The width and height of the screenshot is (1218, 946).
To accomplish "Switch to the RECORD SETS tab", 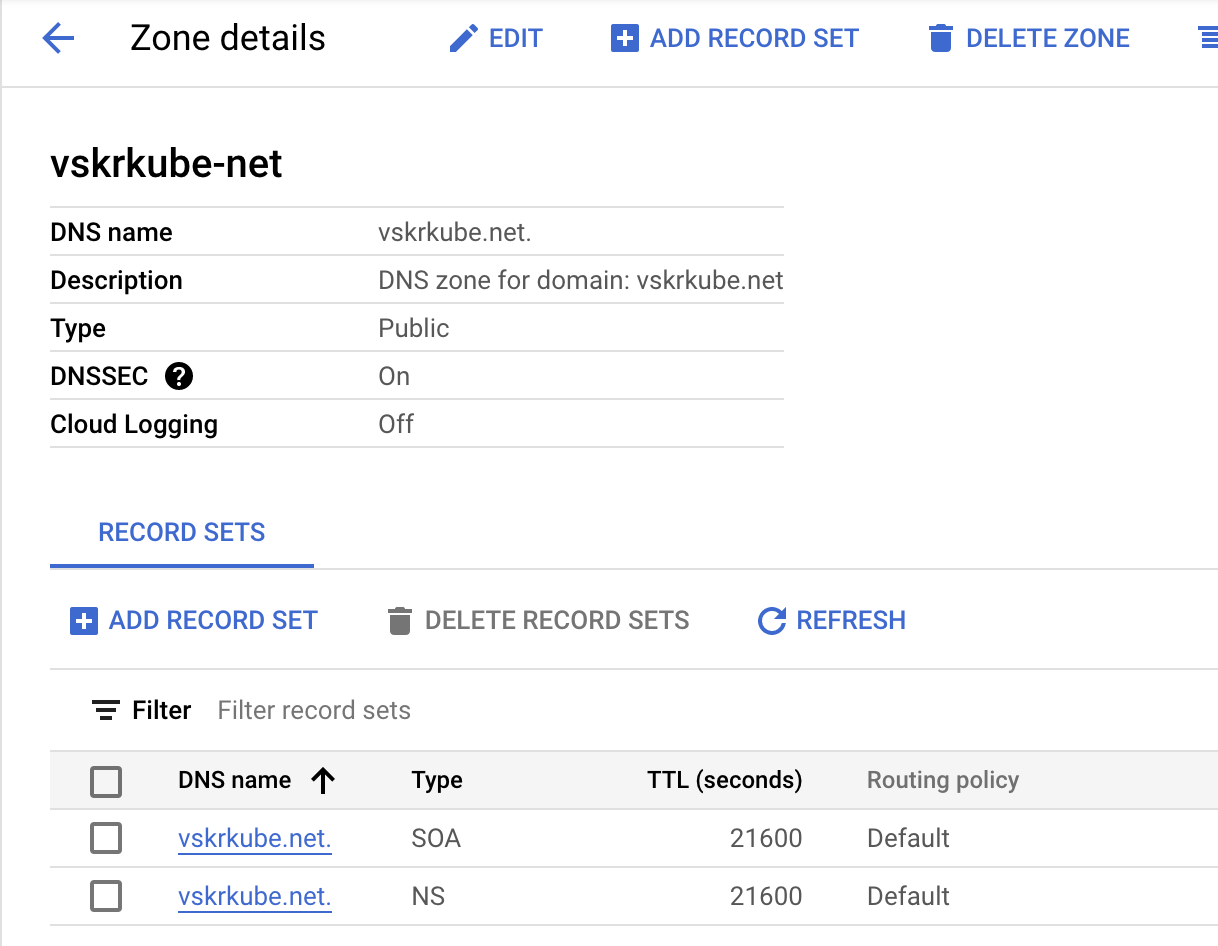I will coord(182,533).
